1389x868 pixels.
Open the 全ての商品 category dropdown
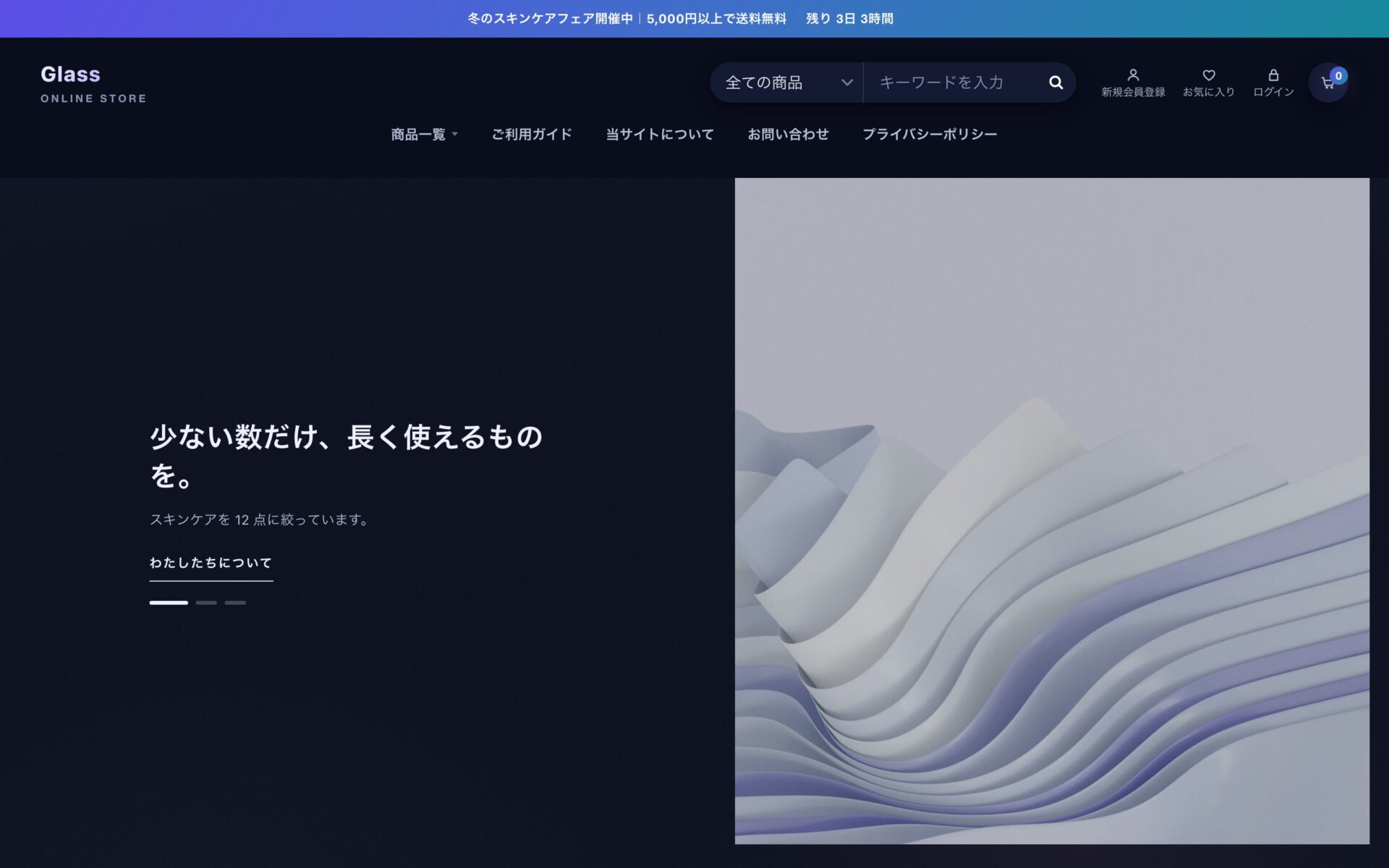click(787, 82)
